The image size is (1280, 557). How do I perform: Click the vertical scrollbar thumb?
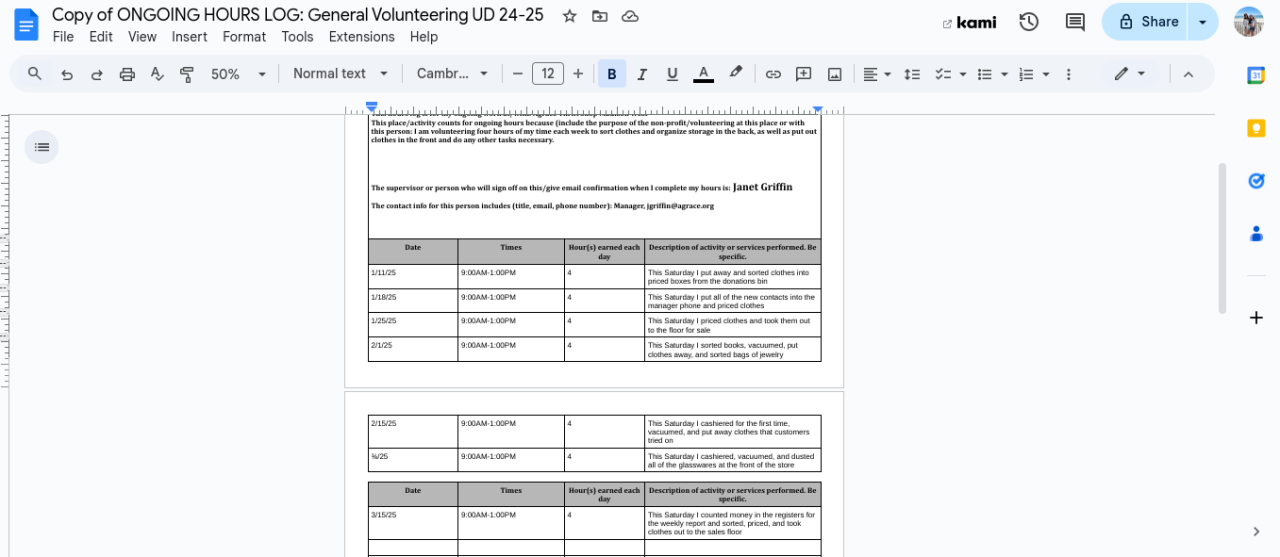click(1221, 238)
